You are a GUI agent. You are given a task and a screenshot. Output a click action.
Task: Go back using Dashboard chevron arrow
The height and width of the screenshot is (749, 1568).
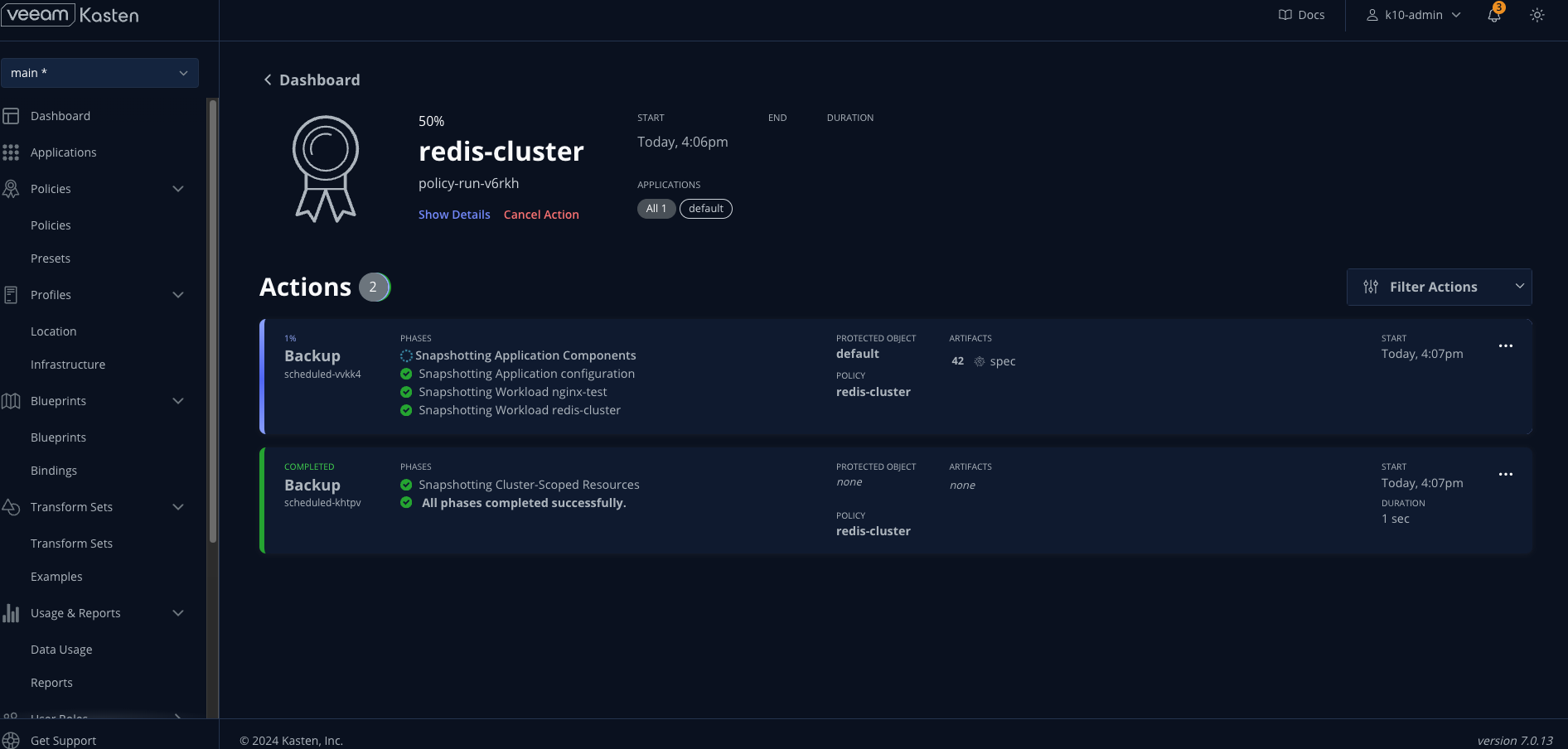point(268,80)
